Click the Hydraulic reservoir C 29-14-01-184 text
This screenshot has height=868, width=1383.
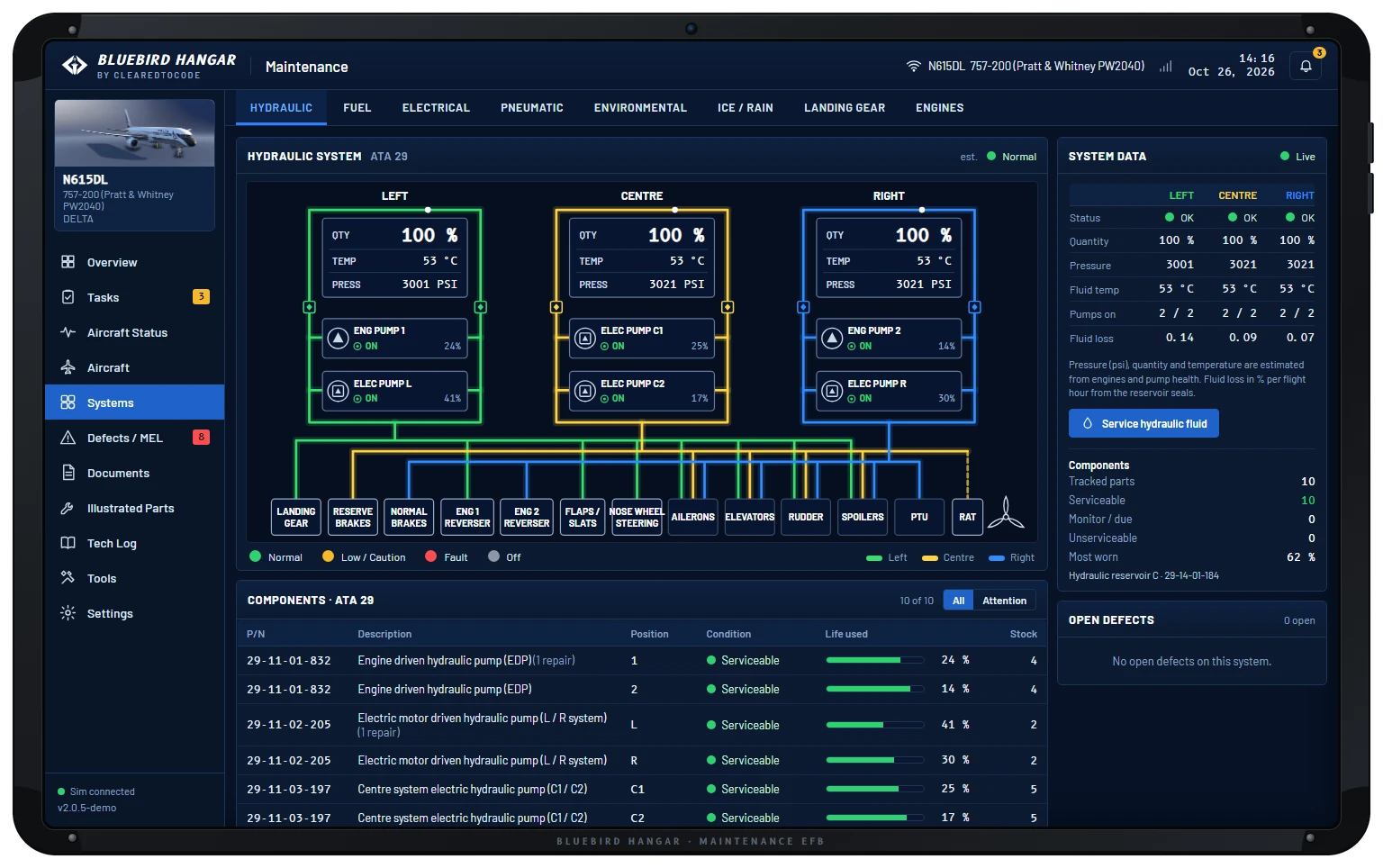pos(1143,575)
